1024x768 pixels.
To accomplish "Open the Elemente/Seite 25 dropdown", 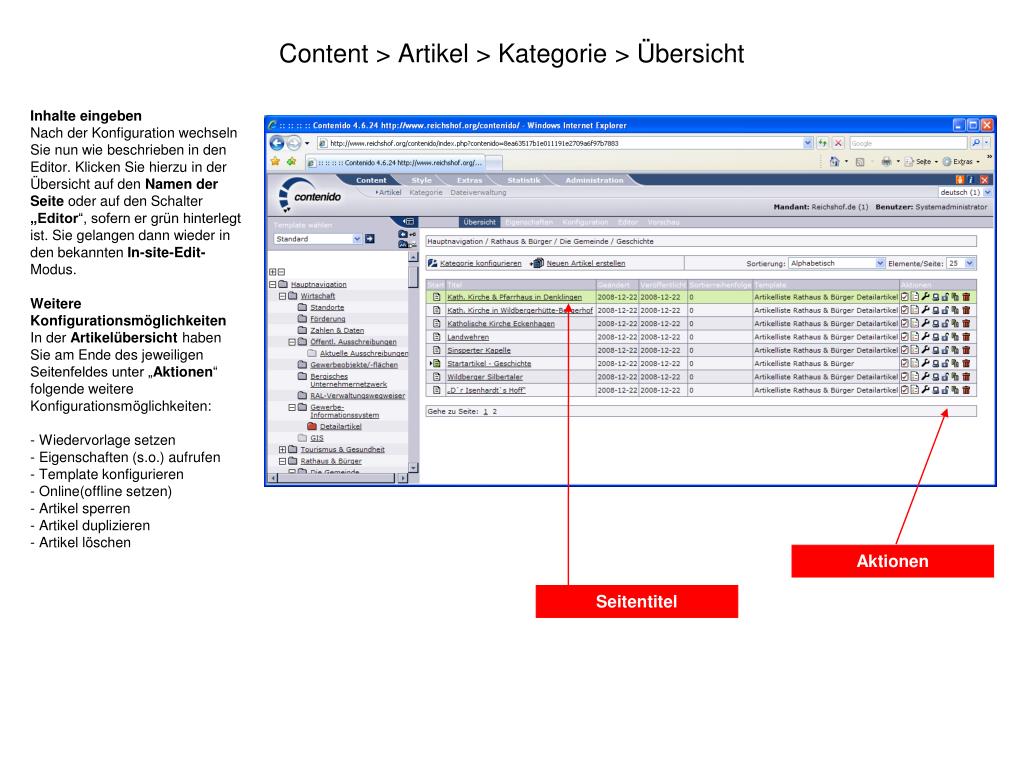I will pos(961,263).
